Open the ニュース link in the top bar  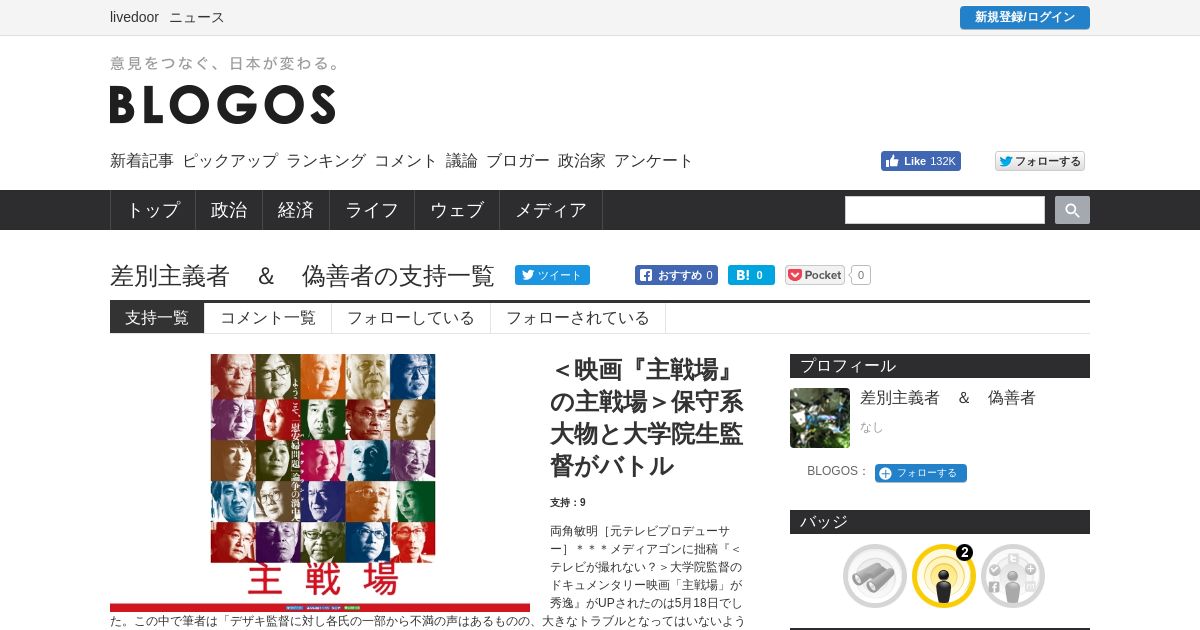[x=197, y=17]
